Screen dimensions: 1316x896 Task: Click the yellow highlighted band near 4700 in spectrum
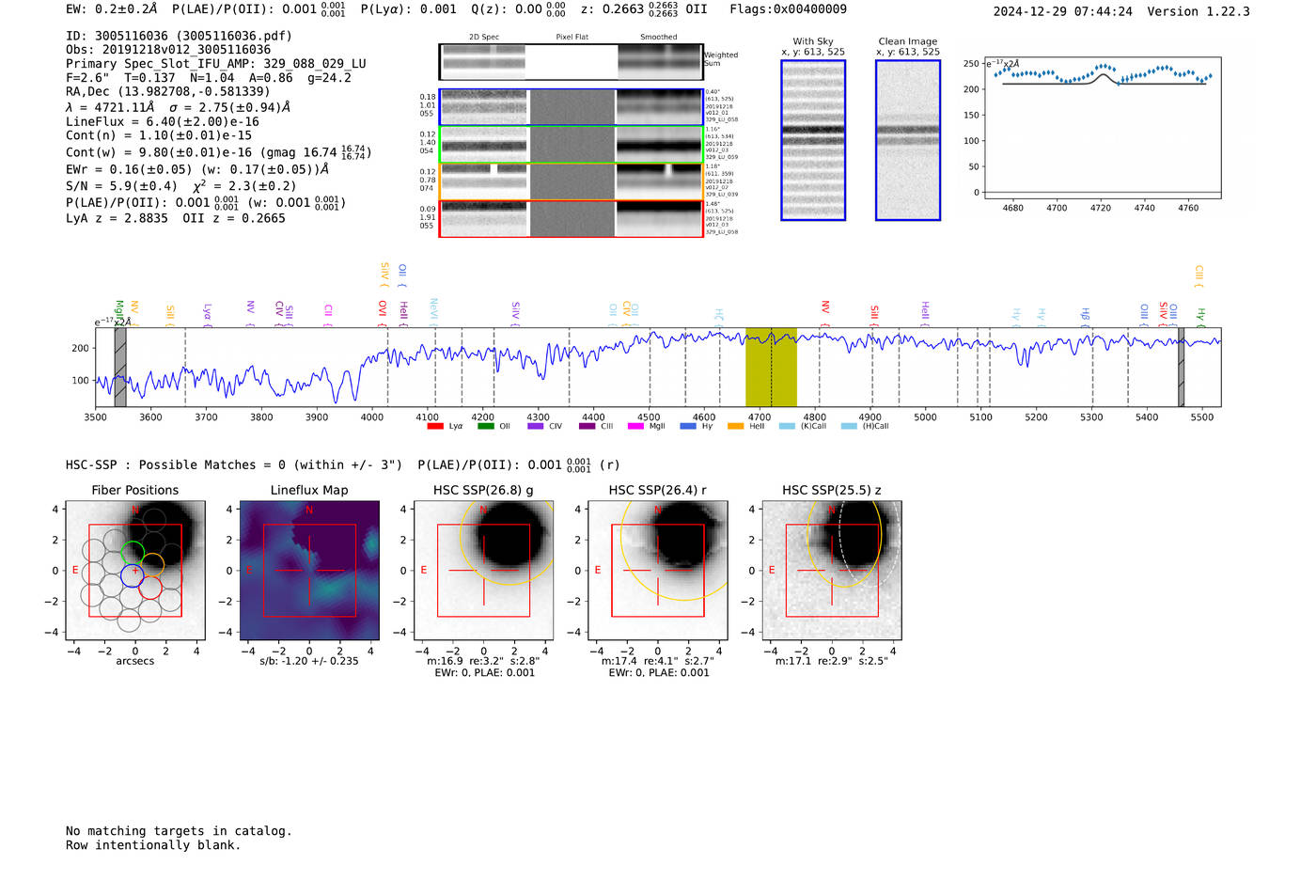coord(771,368)
